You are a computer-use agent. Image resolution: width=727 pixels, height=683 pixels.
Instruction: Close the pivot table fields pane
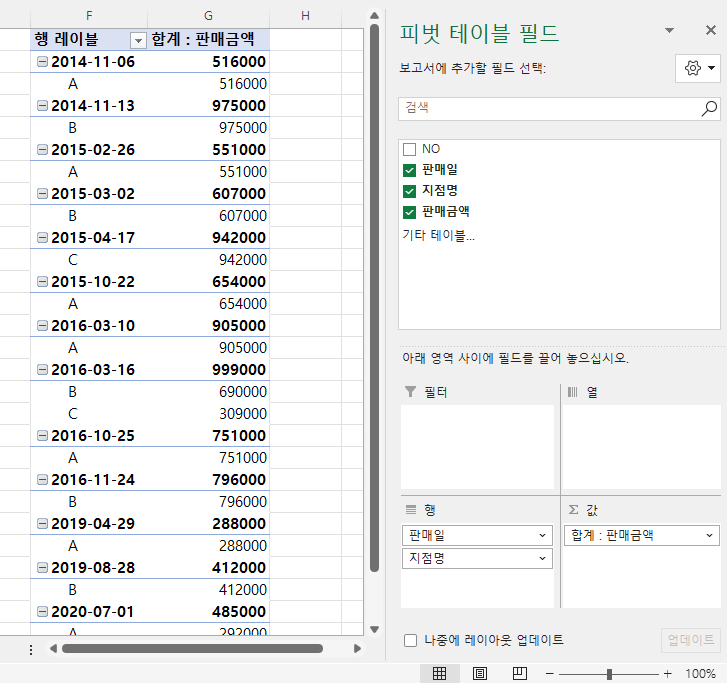710,31
